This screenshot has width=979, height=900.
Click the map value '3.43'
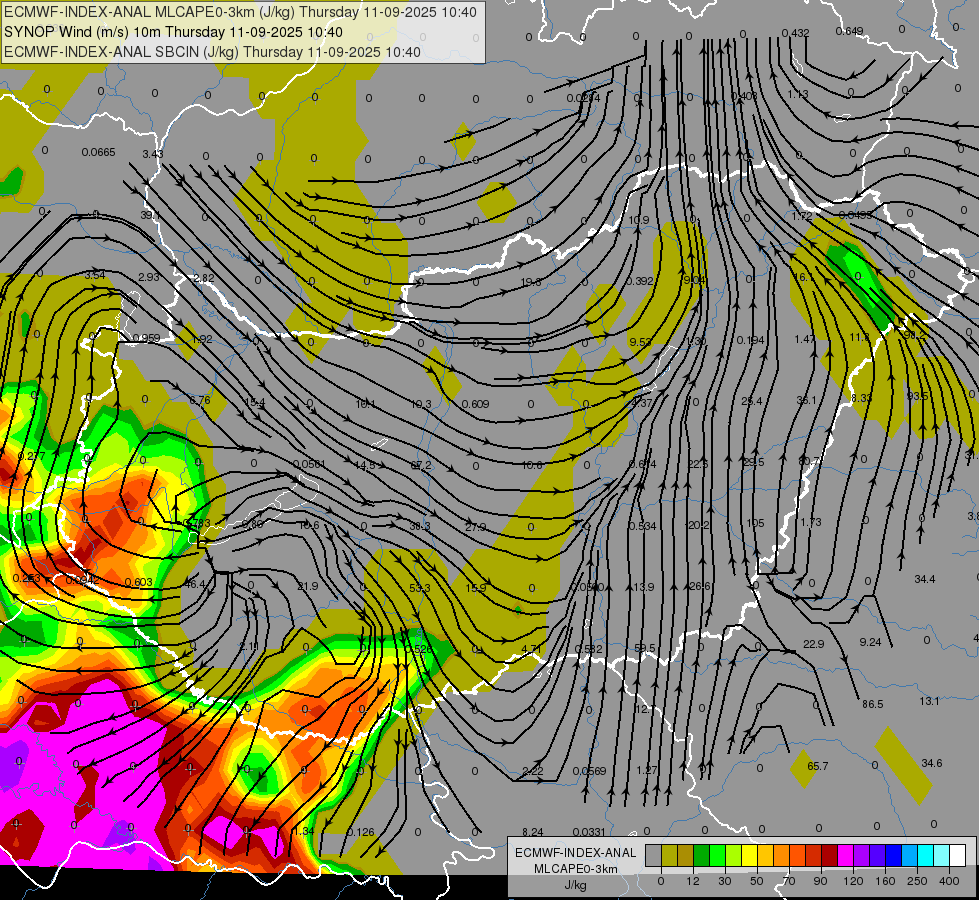[153, 154]
